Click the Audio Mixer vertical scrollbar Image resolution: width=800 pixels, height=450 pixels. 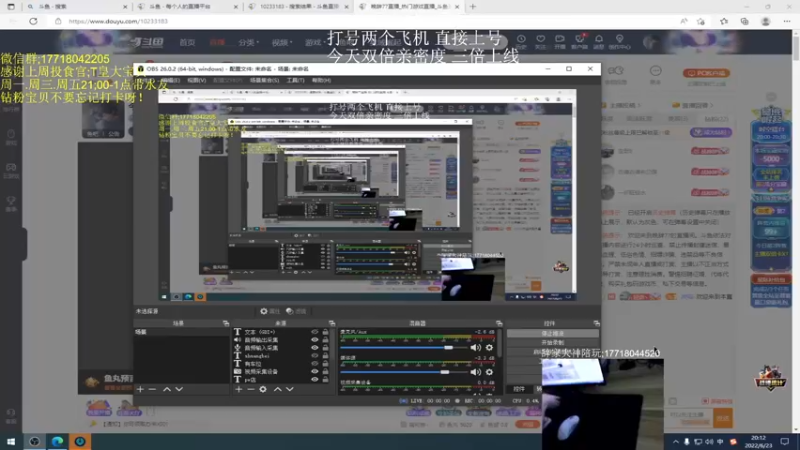(499, 344)
